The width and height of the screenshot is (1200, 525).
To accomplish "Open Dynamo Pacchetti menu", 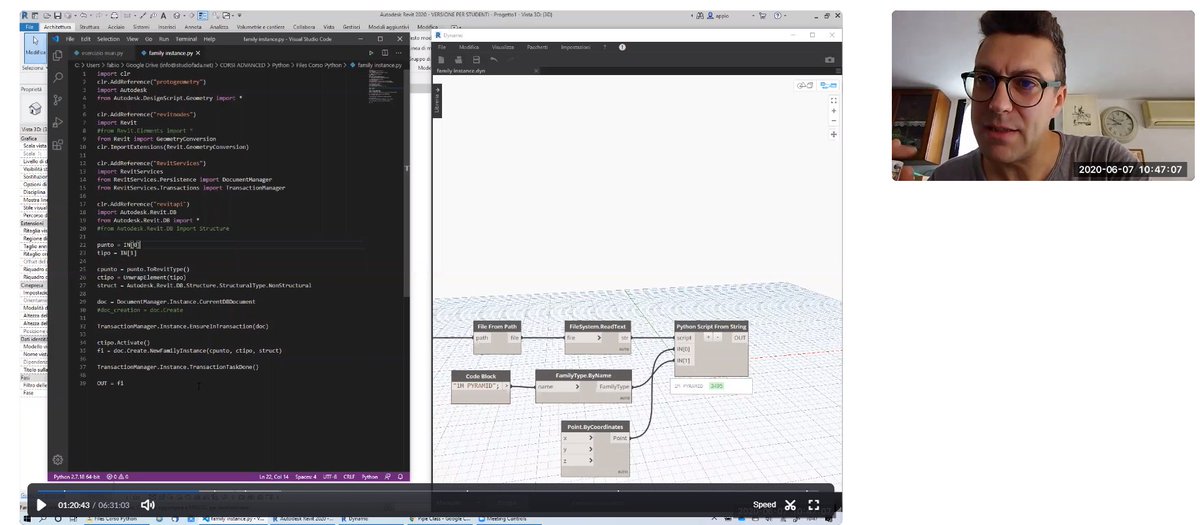I will tap(537, 47).
